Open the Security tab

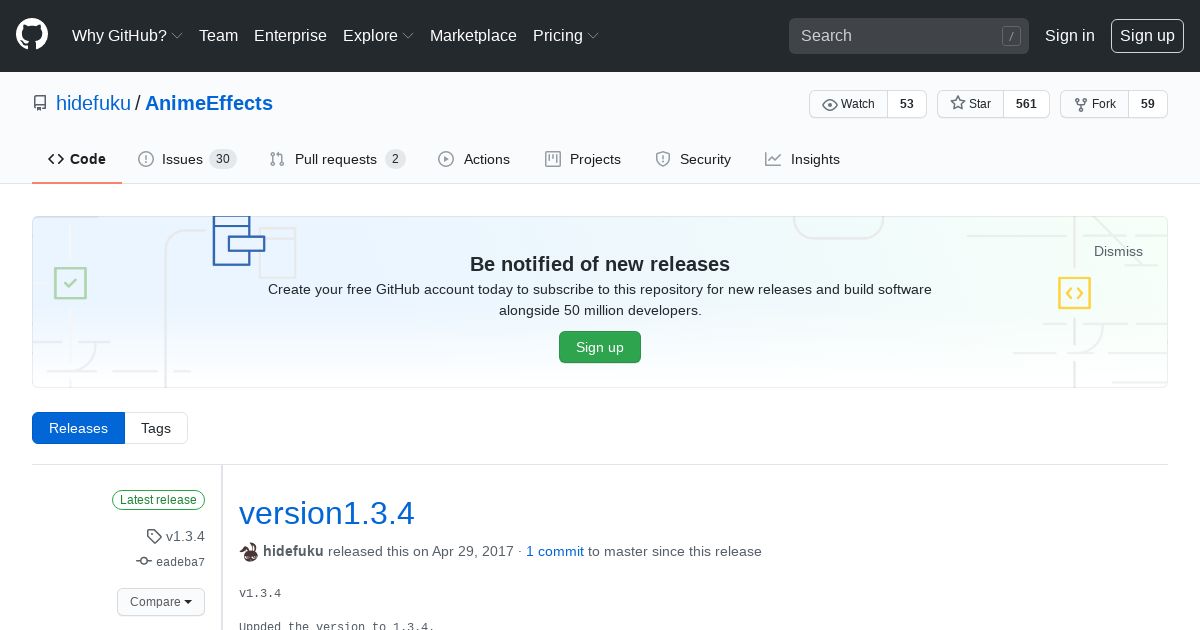[693, 159]
